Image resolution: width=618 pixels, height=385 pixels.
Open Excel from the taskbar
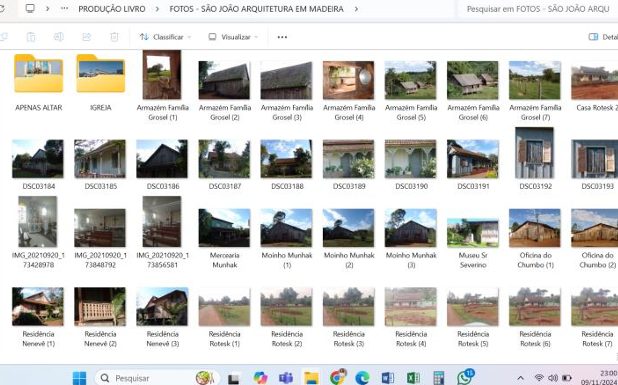413,378
